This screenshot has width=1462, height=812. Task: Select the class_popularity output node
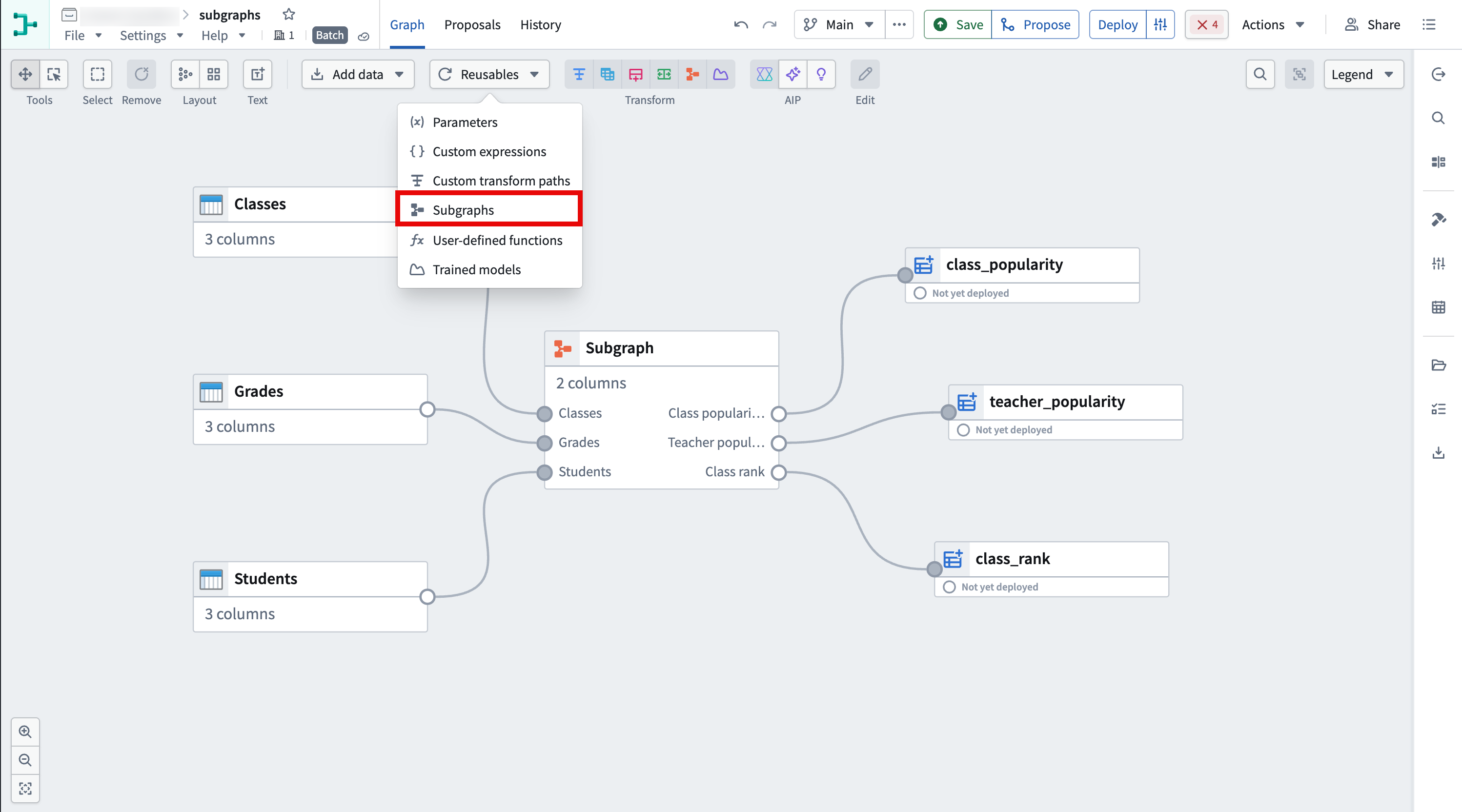pyautogui.click(x=1021, y=275)
